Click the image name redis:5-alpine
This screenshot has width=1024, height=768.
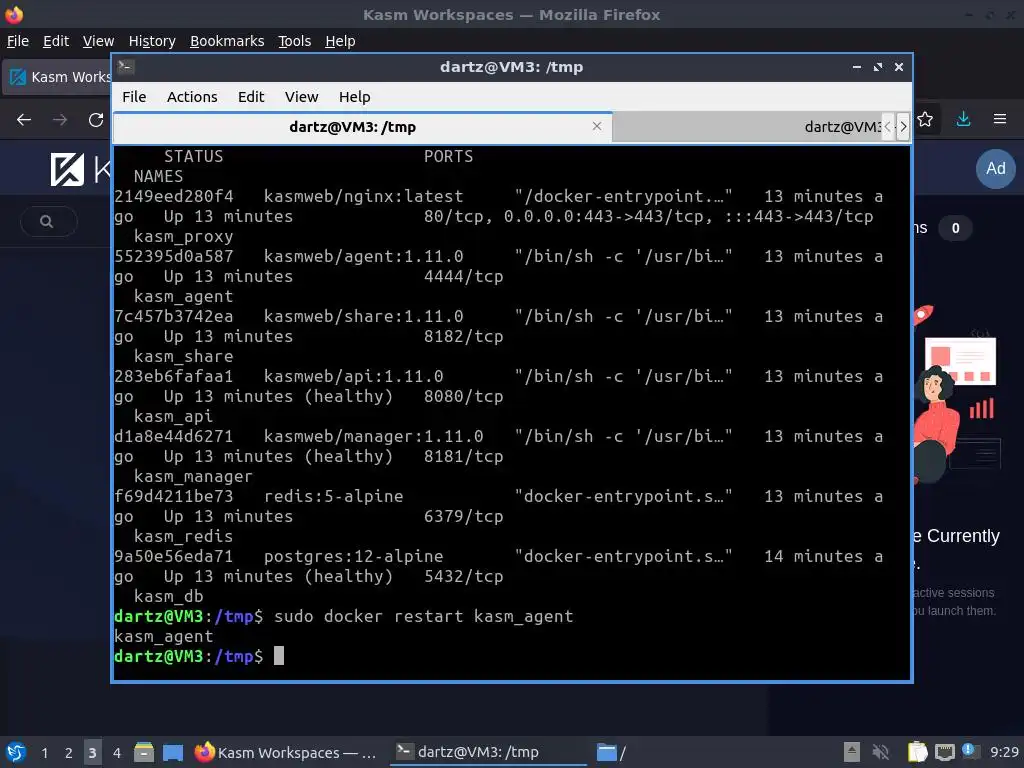point(333,496)
